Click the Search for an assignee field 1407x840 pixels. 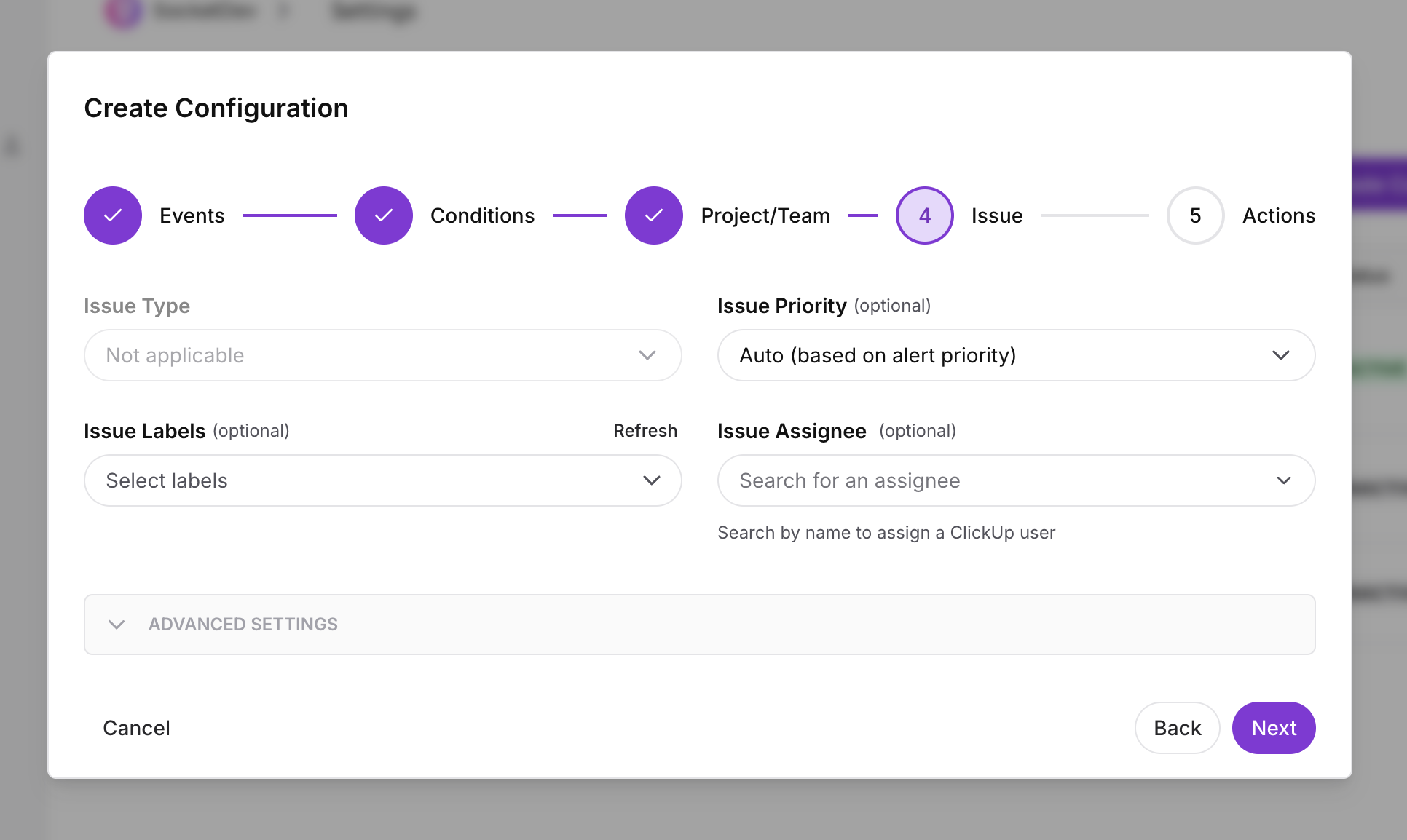point(1017,480)
